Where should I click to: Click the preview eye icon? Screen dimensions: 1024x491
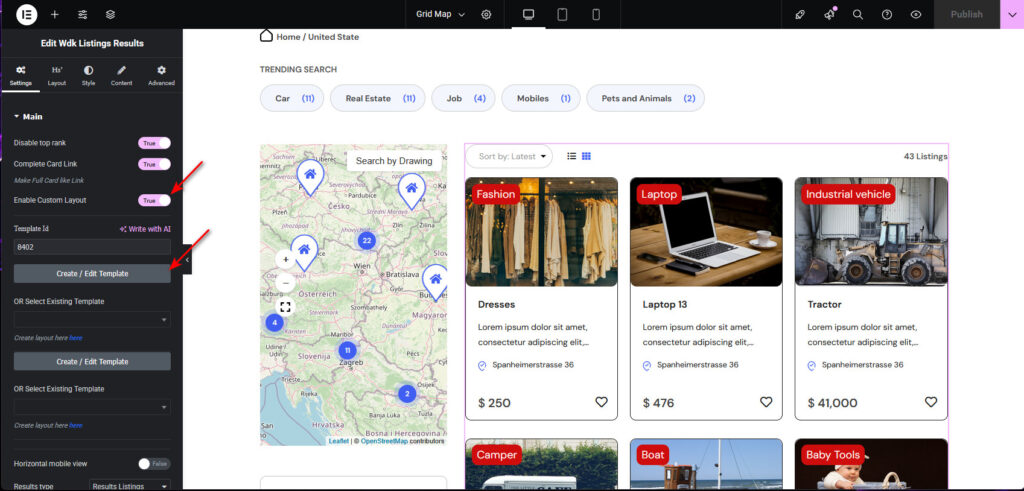[x=916, y=15]
